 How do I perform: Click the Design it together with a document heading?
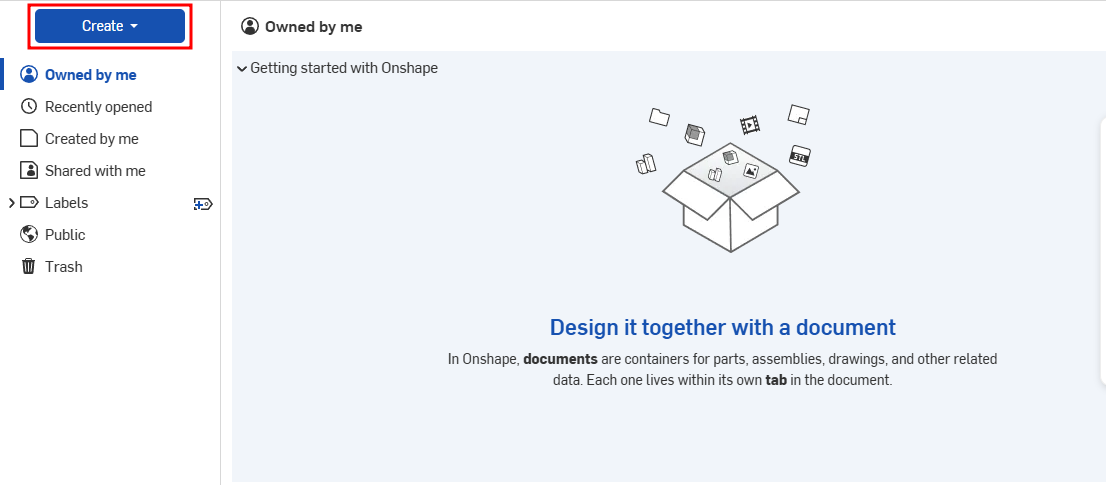[x=722, y=327]
